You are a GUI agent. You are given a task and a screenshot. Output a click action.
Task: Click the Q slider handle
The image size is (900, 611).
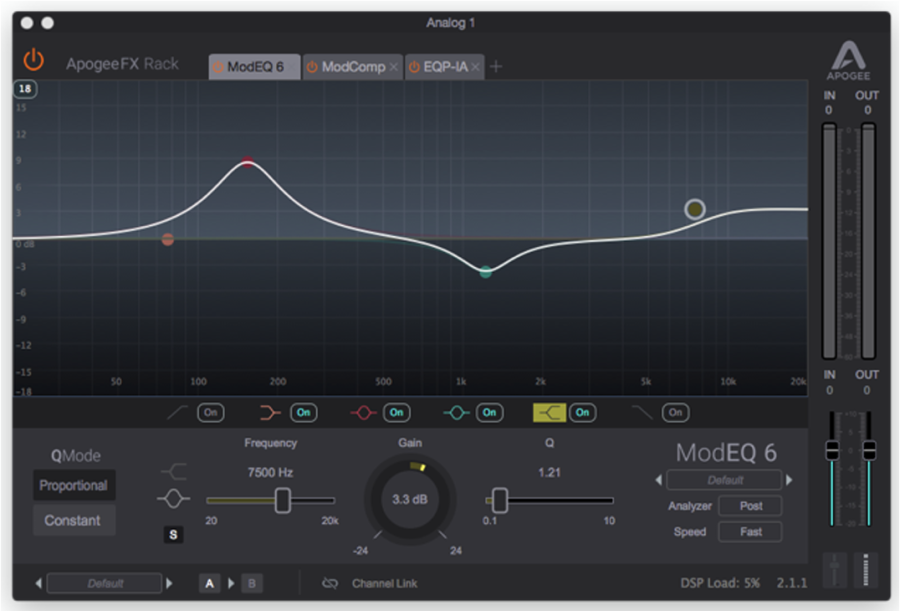[500, 501]
